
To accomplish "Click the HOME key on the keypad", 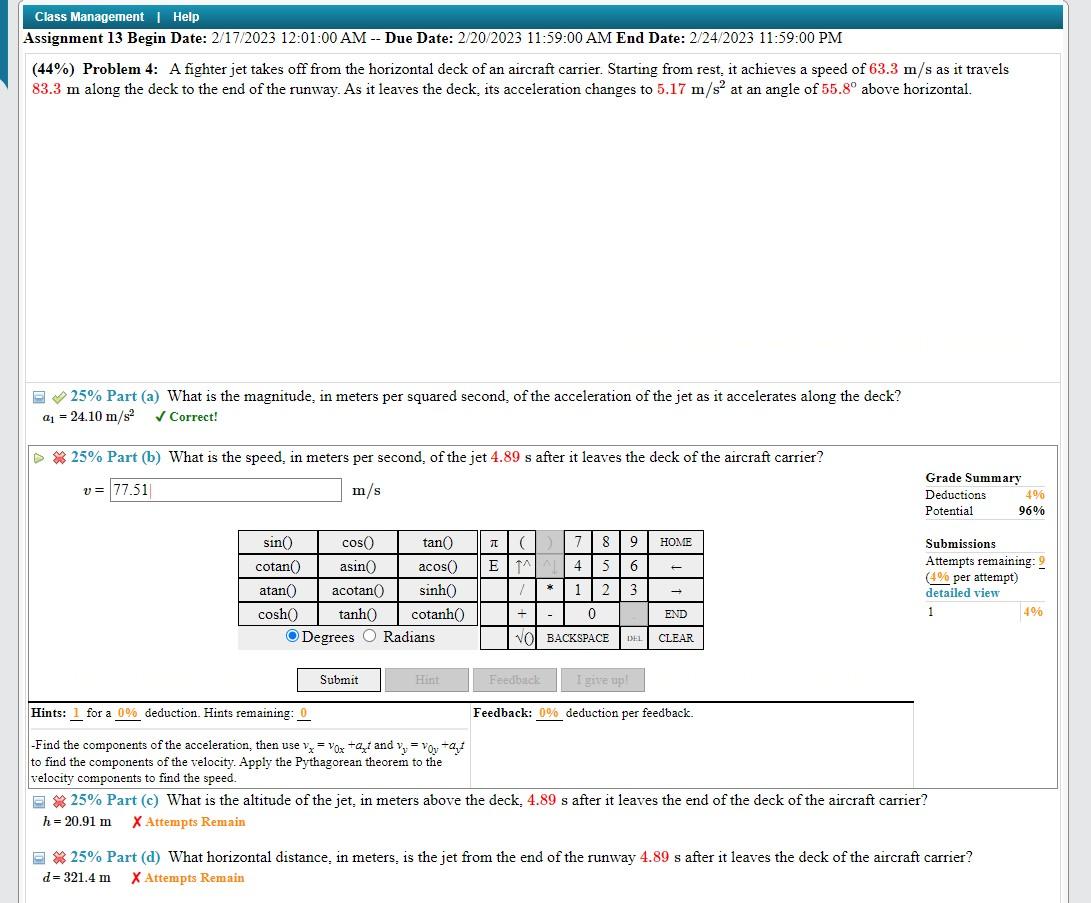I will click(x=675, y=541).
